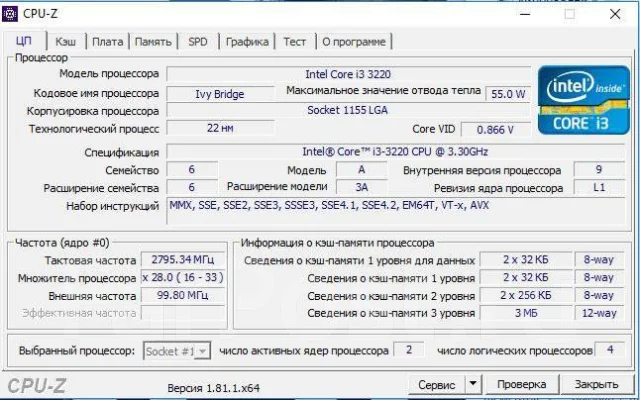Click the i3-3220 CPU @ 3.30GHz specification
Image resolution: width=640 pixels, height=400 pixels.
point(395,152)
